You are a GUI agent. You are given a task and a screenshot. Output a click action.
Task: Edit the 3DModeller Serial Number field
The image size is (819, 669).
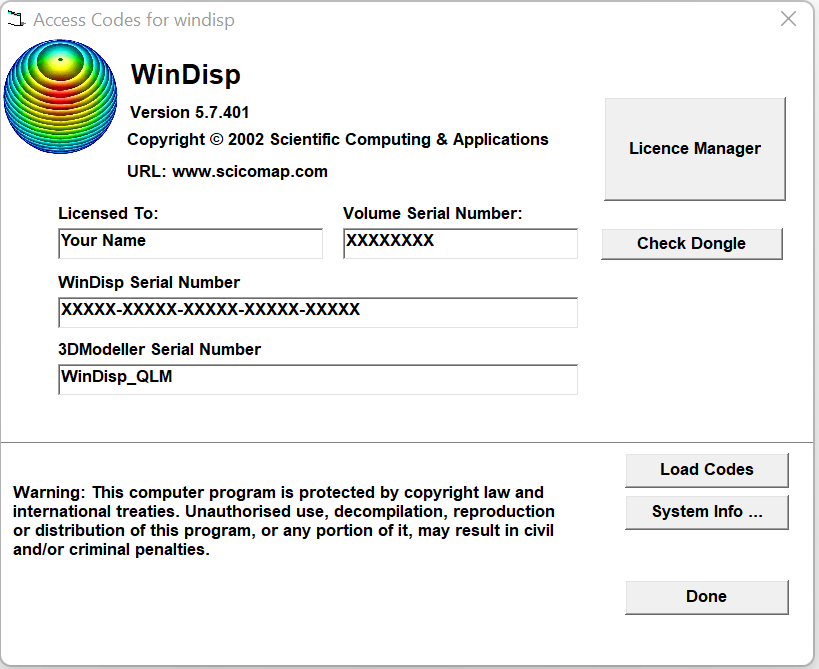(x=318, y=379)
